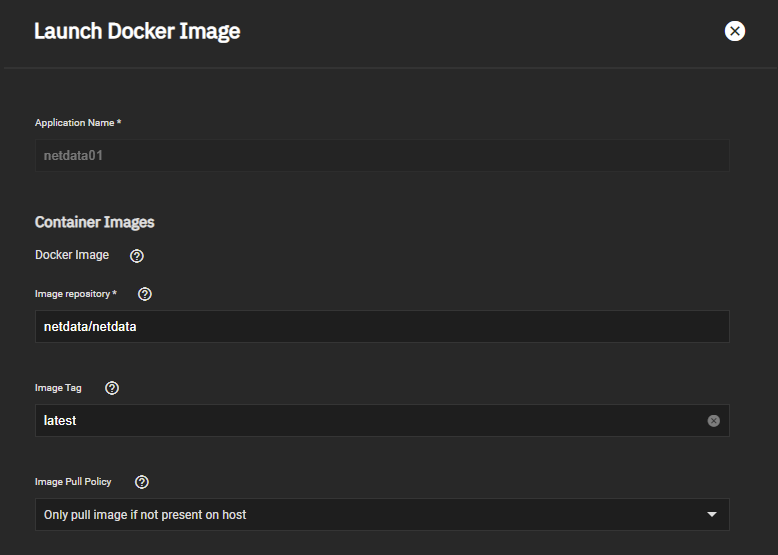Viewport: 778px width, 555px height.
Task: Close the Launch Docker Image dialog
Action: pos(735,31)
